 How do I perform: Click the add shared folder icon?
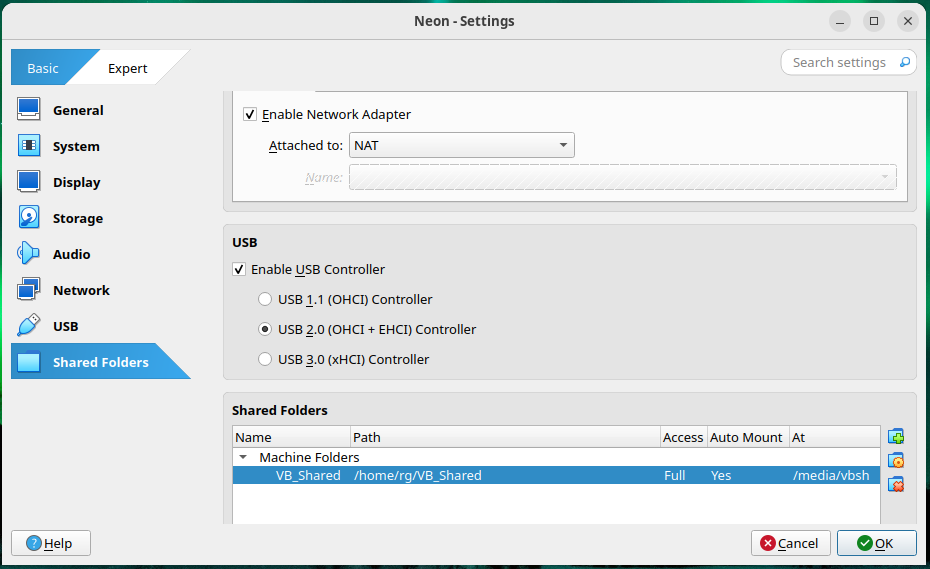coord(896,436)
